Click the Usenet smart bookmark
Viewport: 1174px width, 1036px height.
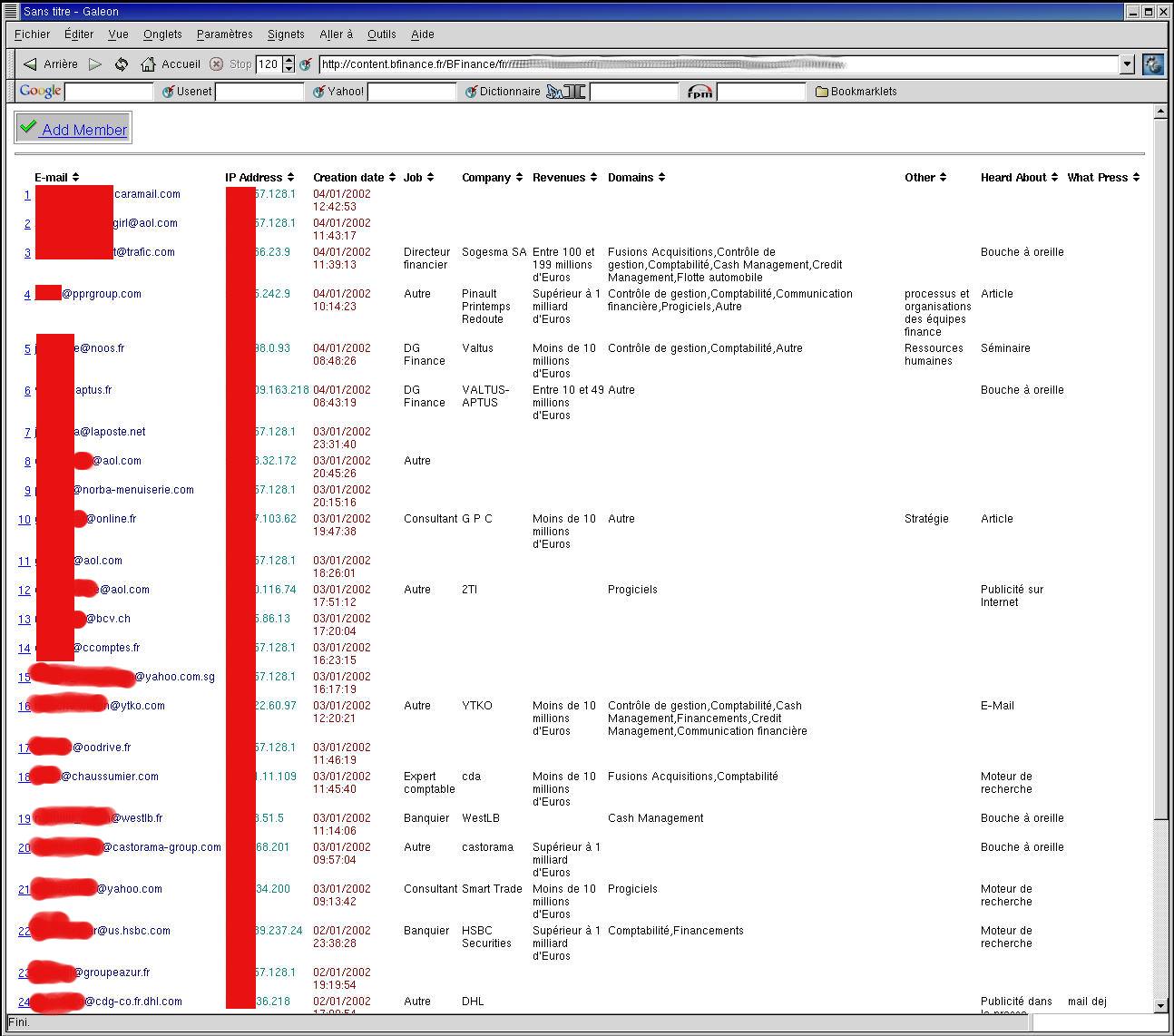tap(187, 92)
